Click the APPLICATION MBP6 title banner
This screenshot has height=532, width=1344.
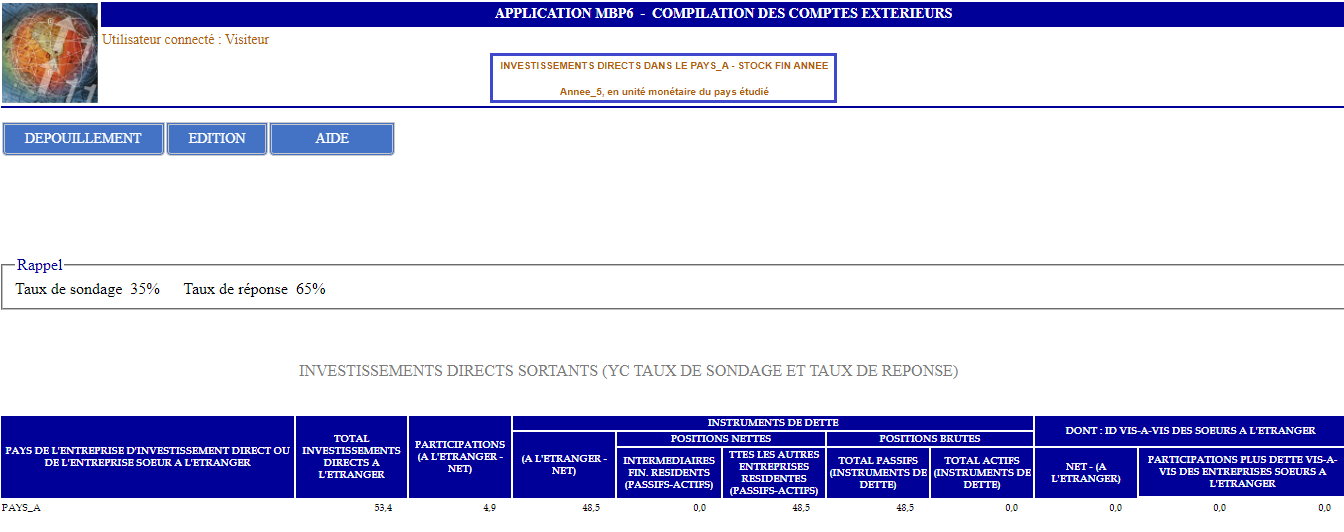722,14
